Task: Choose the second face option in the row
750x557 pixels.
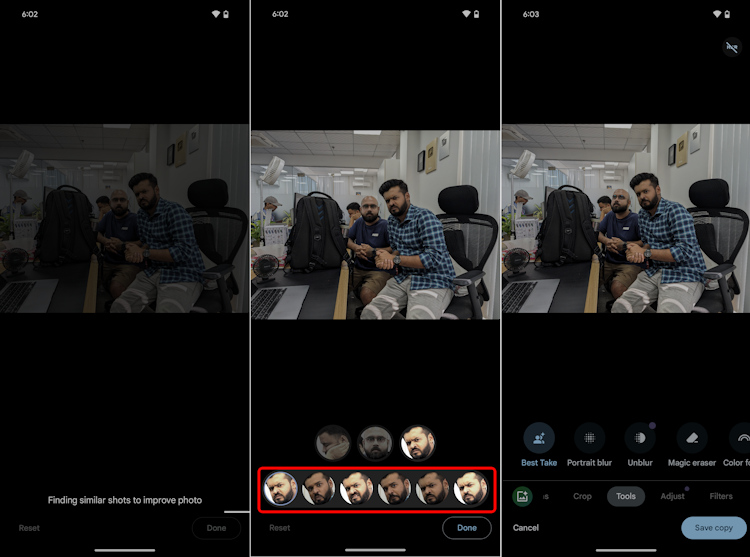Action: (x=319, y=489)
